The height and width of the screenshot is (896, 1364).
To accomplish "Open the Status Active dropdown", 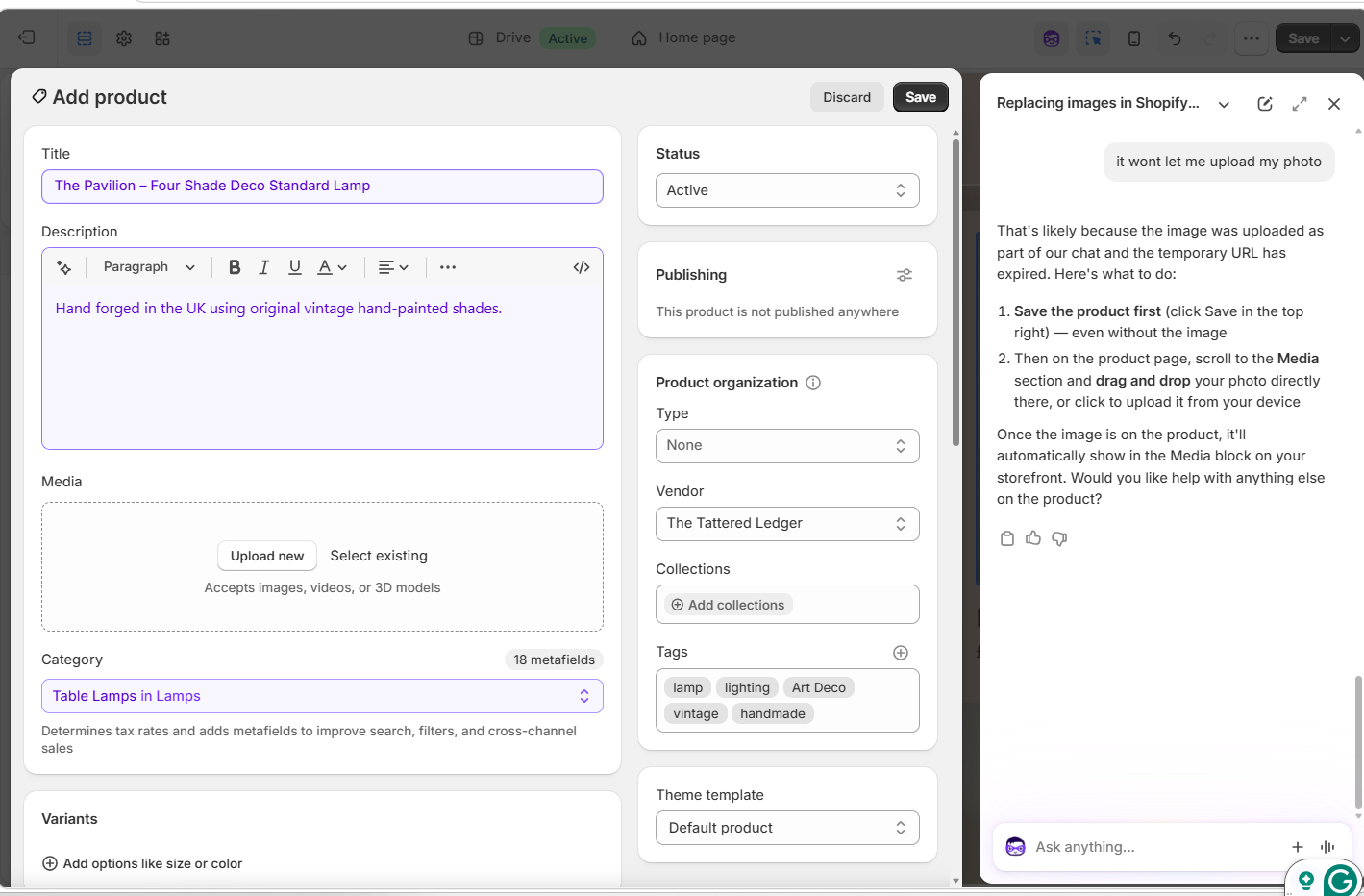I will (x=787, y=190).
